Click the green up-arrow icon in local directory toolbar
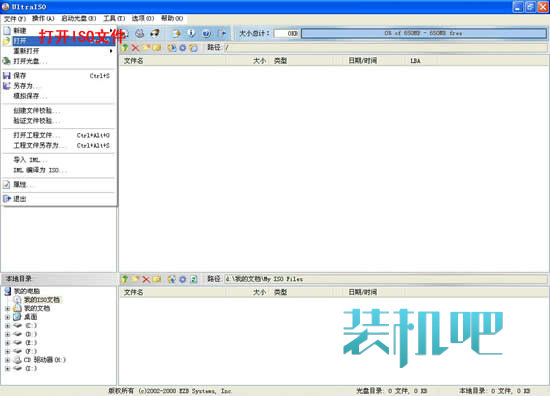Screen dimensions: 550x396 125,279
